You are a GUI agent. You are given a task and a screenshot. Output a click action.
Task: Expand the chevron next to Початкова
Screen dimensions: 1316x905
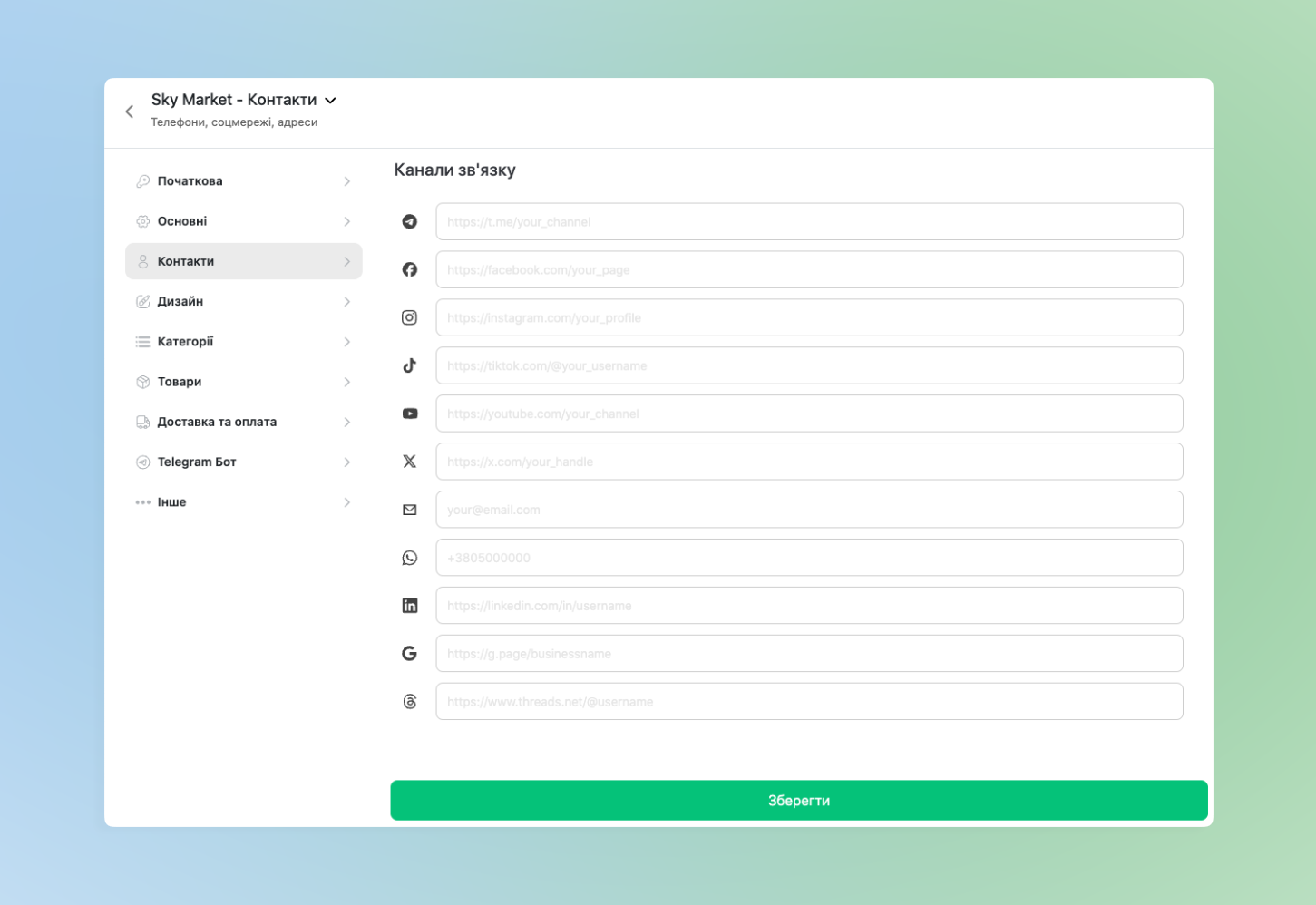(x=346, y=181)
